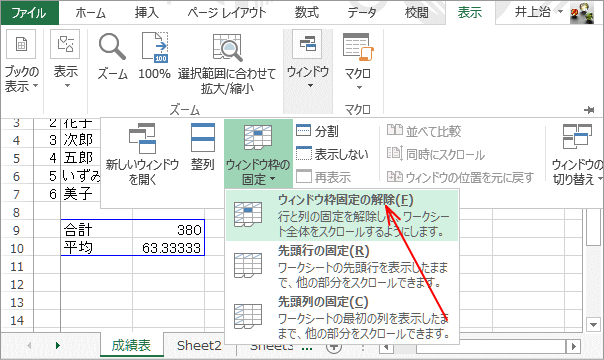Select the cell containing 次郎

(x=81, y=139)
